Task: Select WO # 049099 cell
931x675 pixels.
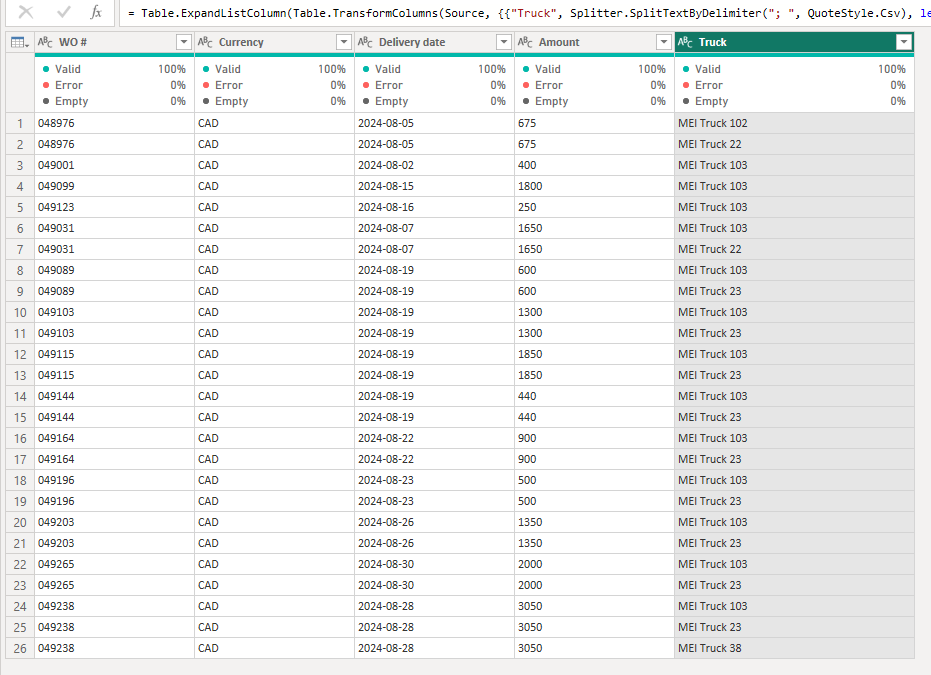Action: (x=115, y=186)
